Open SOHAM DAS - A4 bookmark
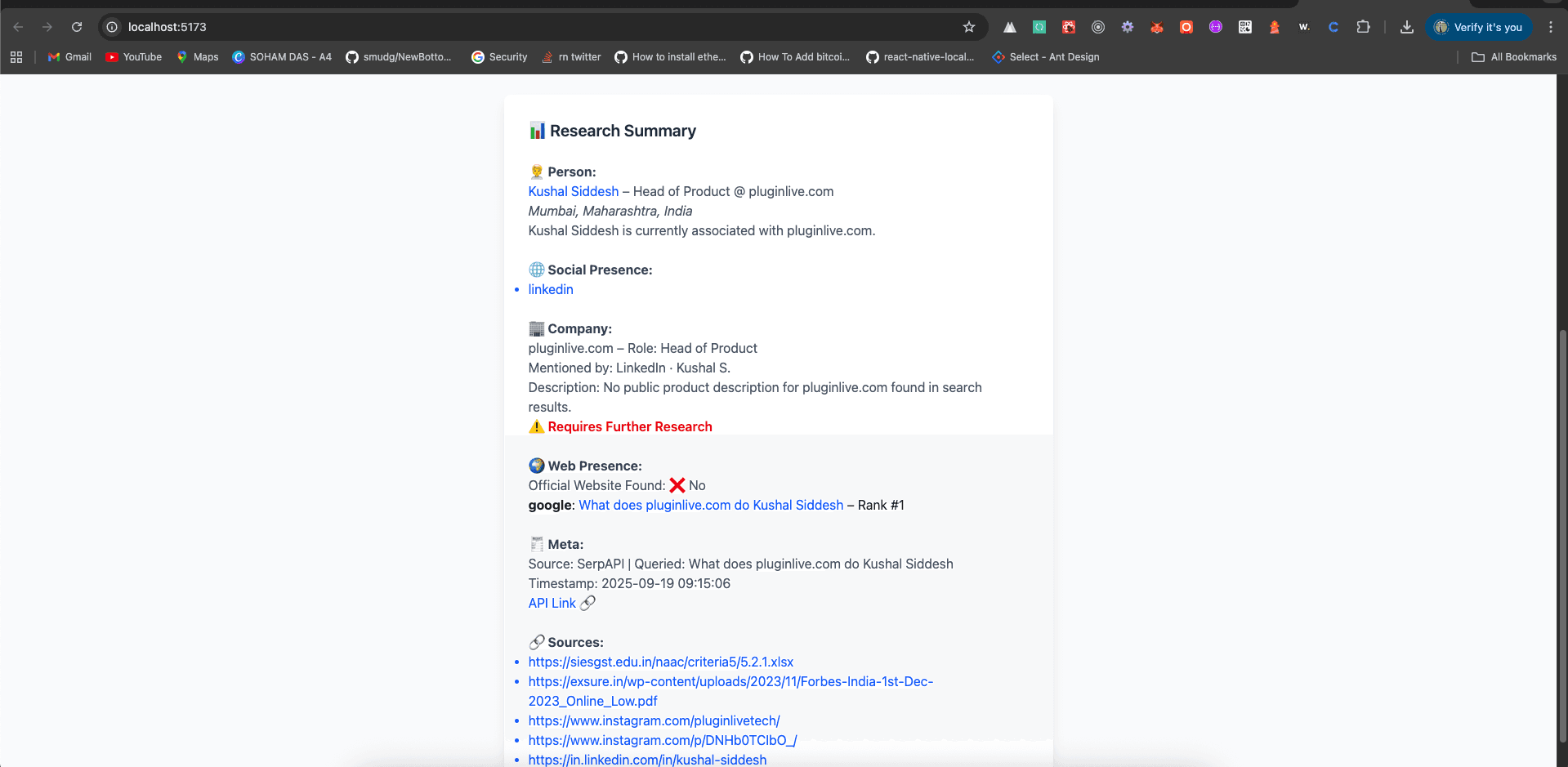This screenshot has height=767, width=1568. coord(282,57)
